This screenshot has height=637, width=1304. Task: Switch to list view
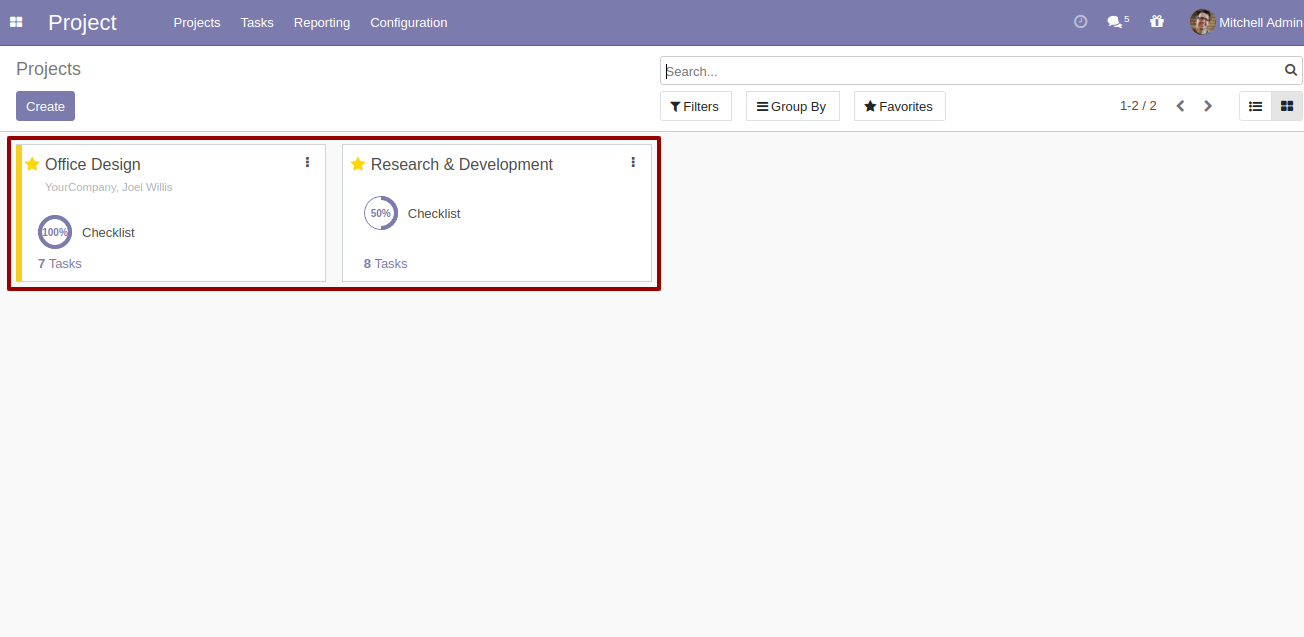click(1255, 106)
